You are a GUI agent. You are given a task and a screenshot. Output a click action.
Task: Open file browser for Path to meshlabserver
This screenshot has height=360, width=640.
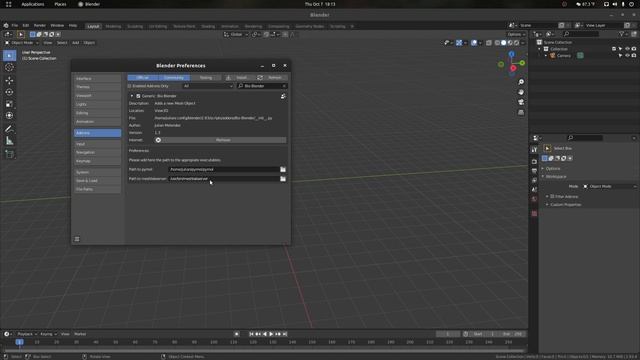tap(283, 179)
